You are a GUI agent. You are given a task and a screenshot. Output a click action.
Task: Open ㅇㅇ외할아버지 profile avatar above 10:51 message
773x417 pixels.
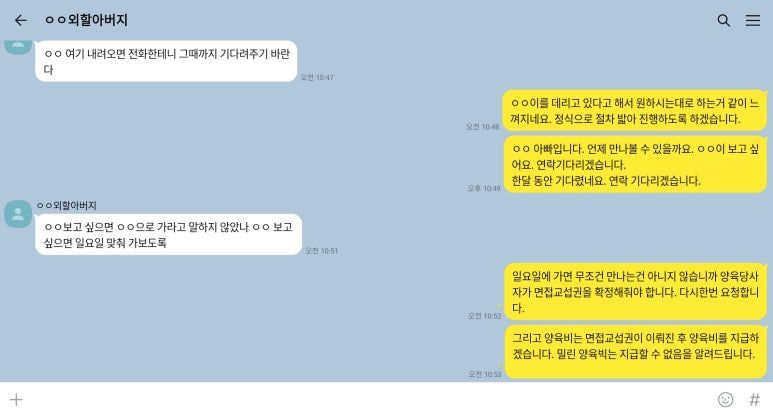tap(18, 214)
